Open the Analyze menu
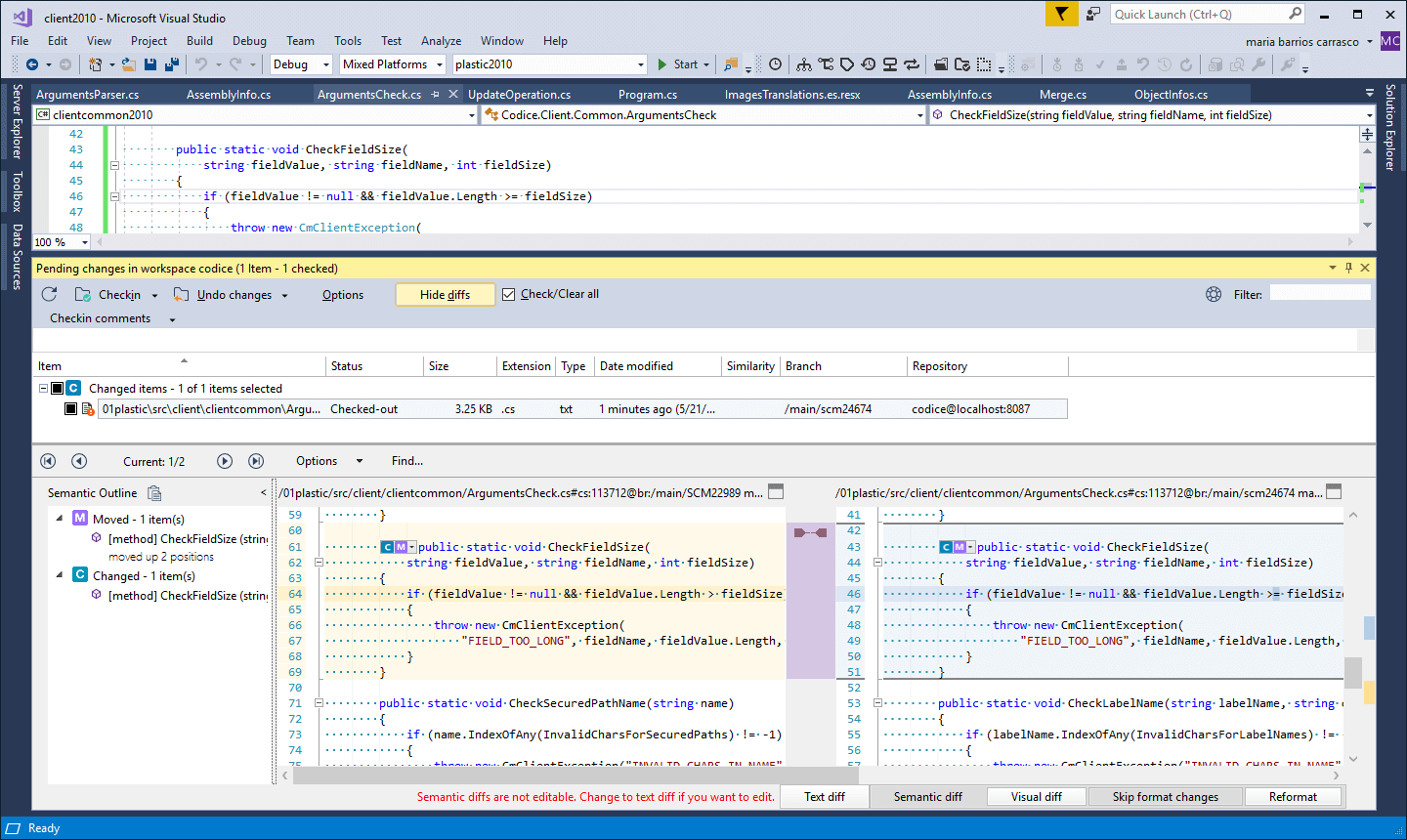This screenshot has height=840, width=1407. point(441,41)
